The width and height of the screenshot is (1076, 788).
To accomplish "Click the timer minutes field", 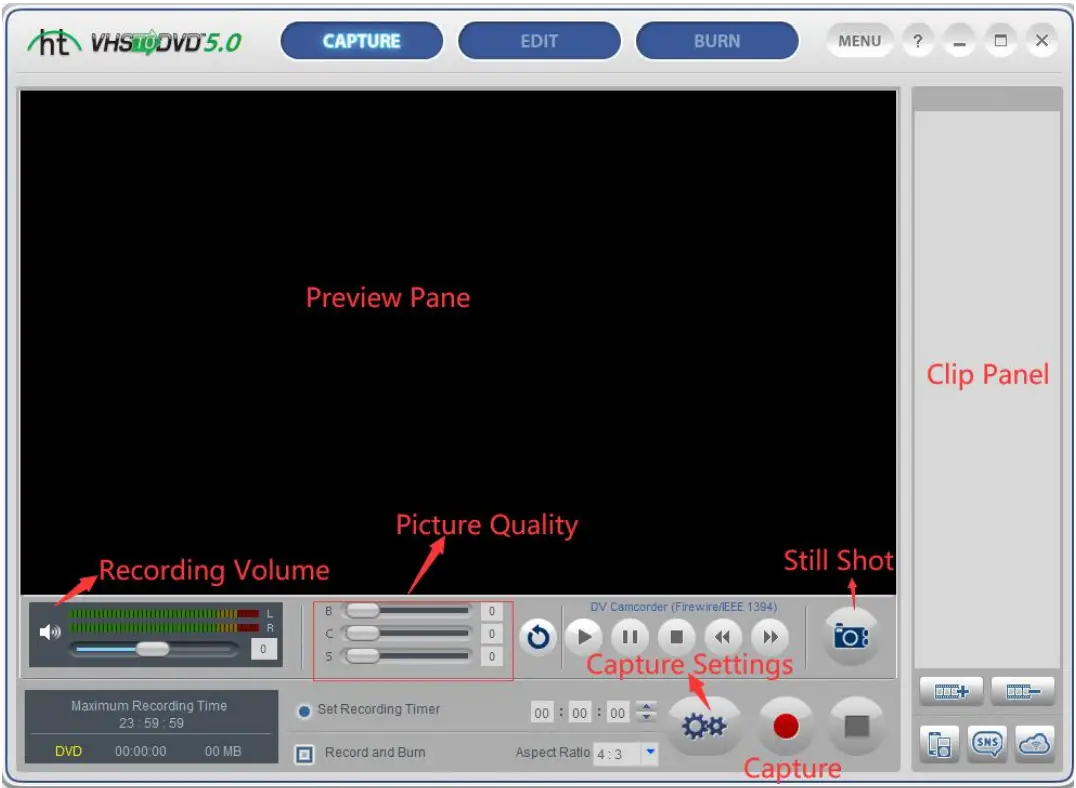I will pos(580,712).
